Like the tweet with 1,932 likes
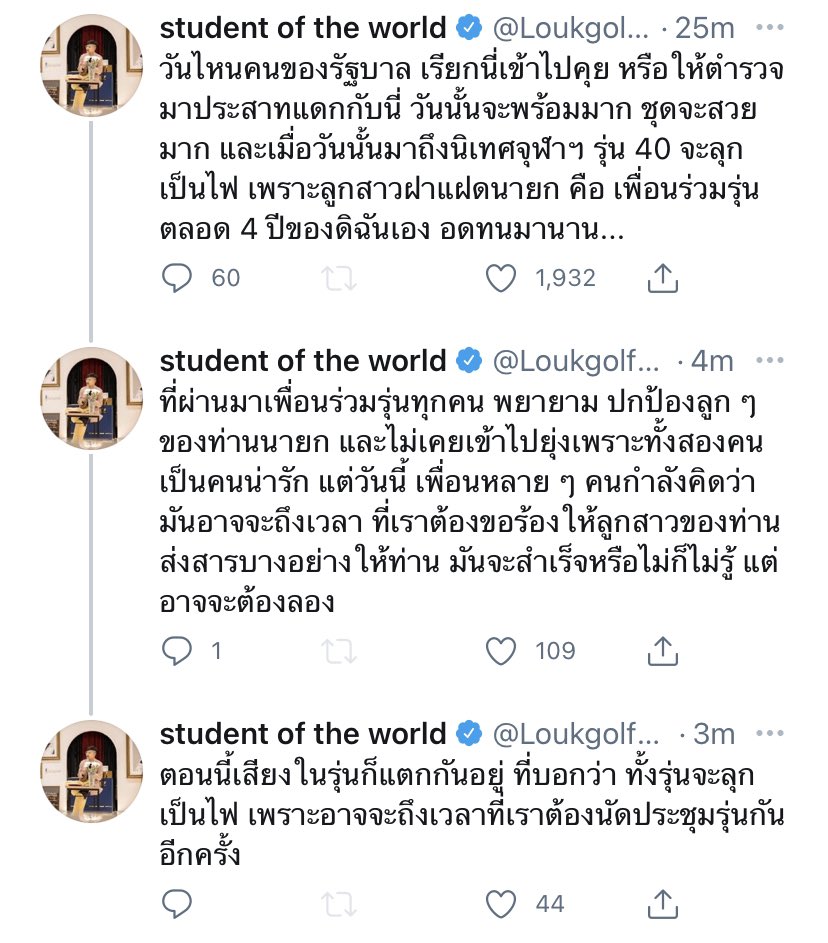This screenshot has width=828, height=943. [x=501, y=279]
